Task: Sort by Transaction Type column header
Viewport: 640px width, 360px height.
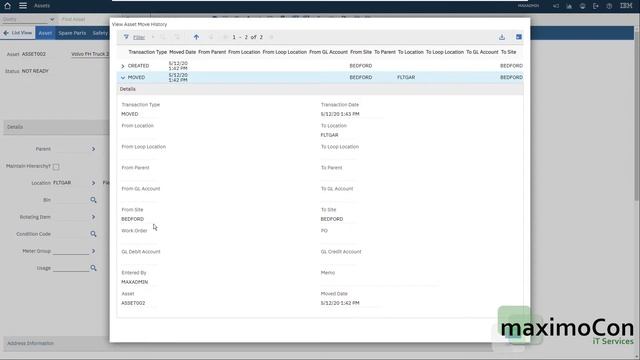Action: pos(148,52)
